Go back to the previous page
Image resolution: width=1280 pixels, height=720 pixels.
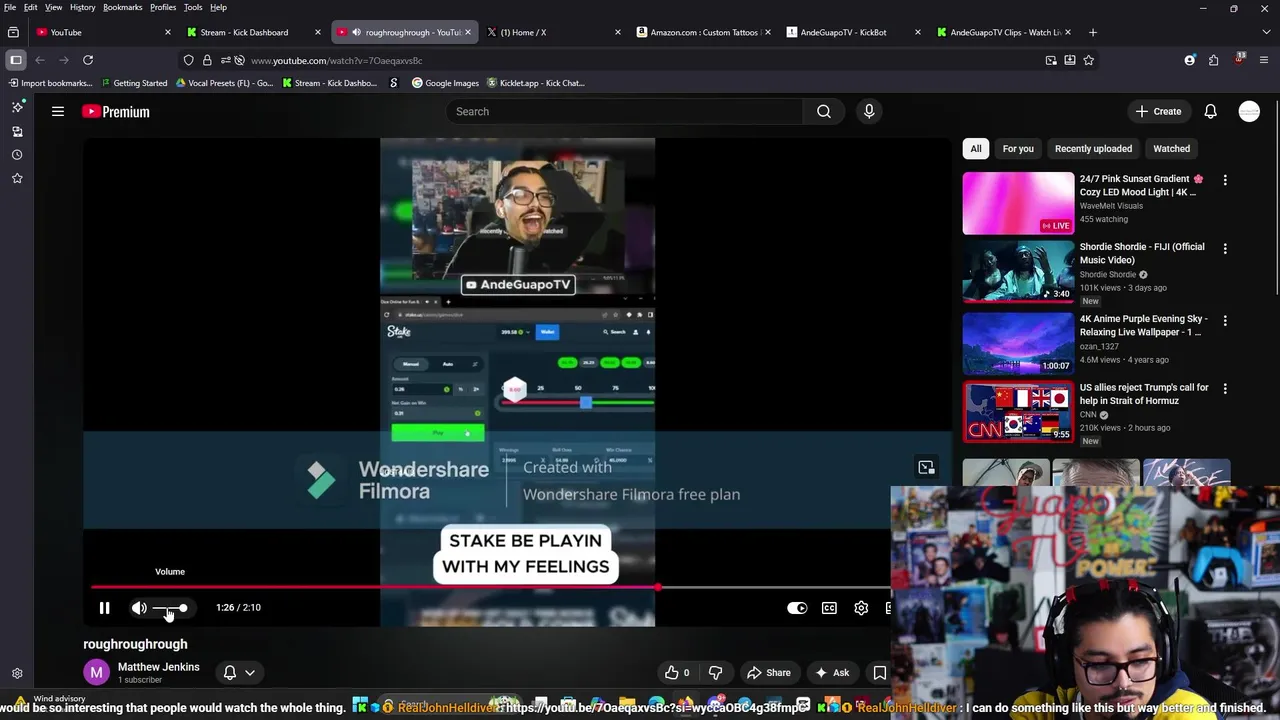[40, 60]
